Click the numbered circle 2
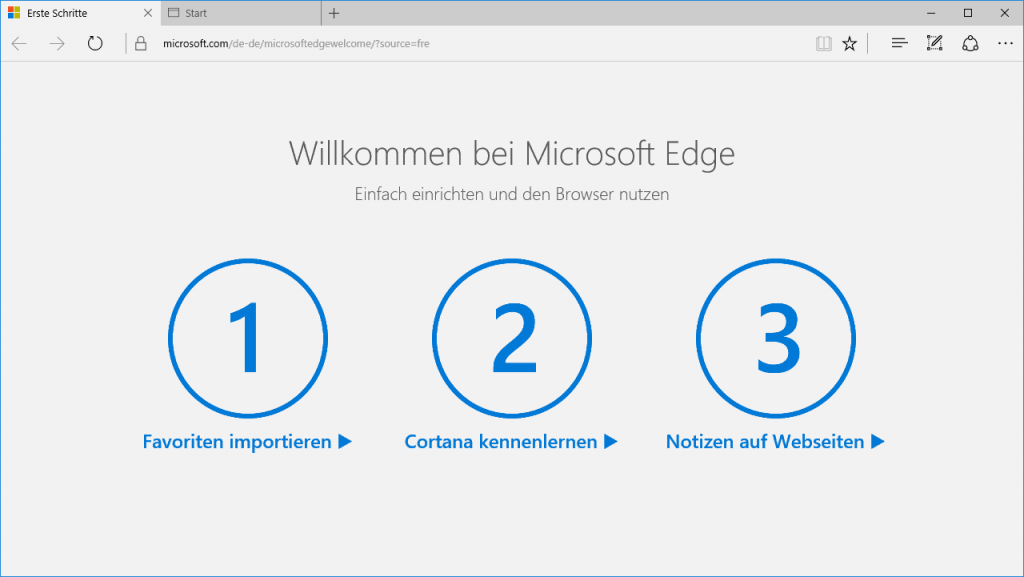 [512, 338]
